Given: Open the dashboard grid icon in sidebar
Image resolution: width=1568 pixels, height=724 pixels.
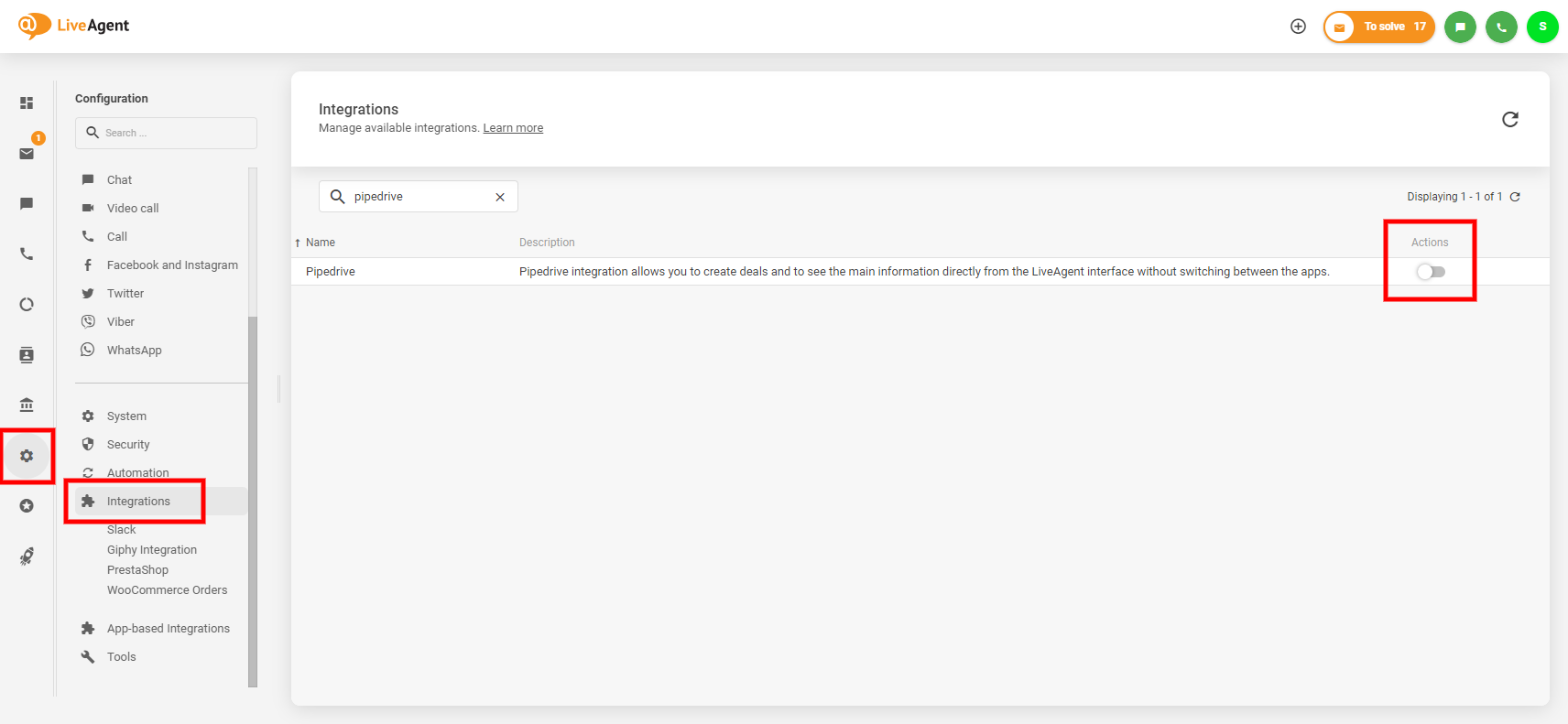Looking at the screenshot, I should (27, 103).
